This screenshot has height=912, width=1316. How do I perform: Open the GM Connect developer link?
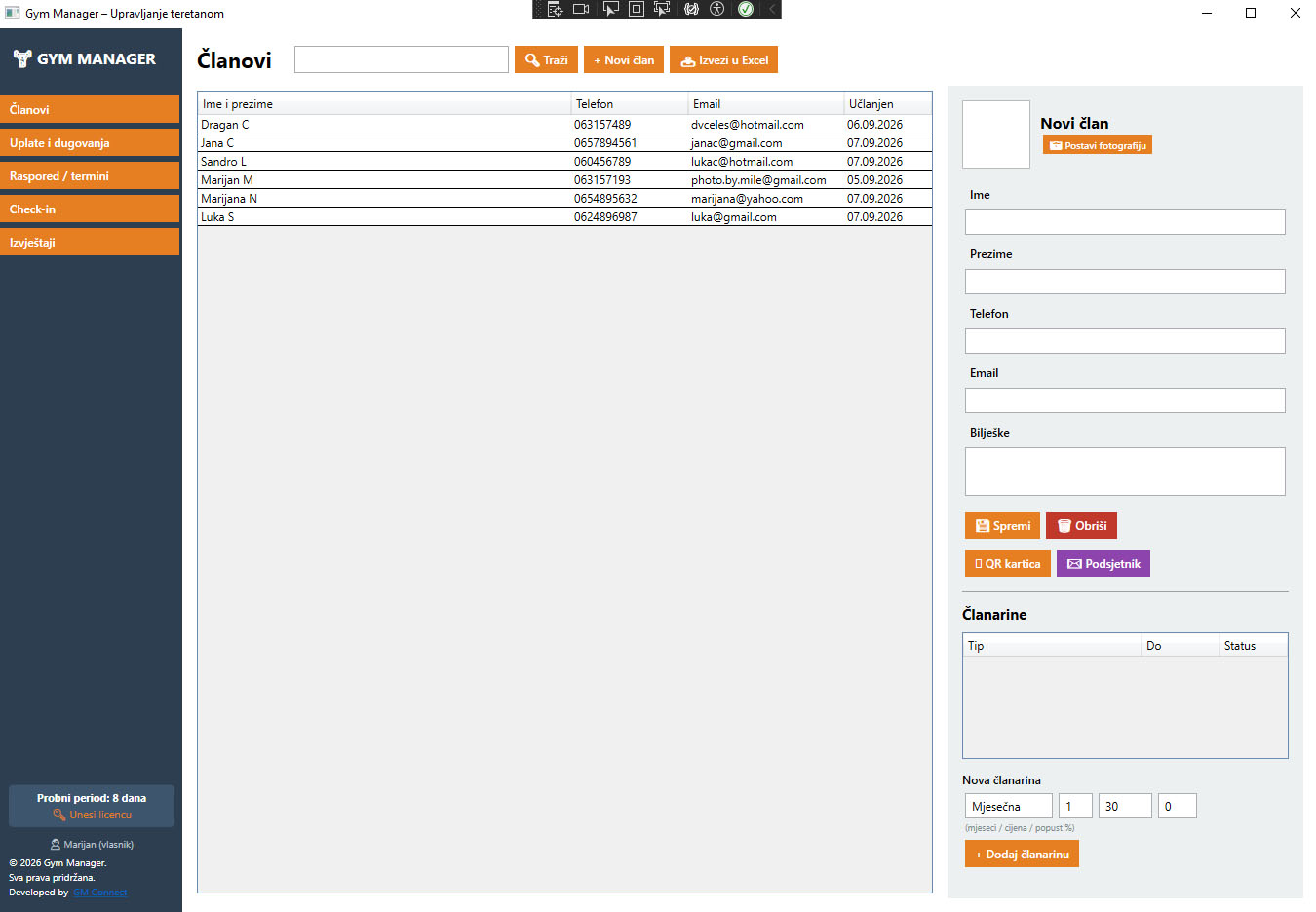pos(99,892)
